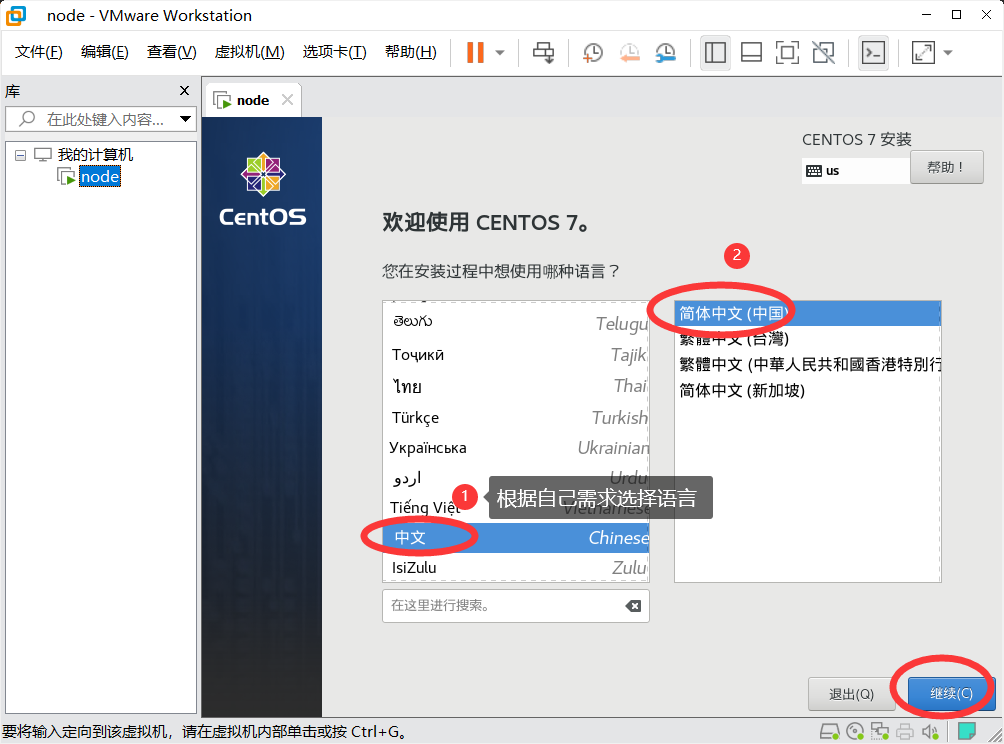Open the power options dropdown arrow

click(500, 52)
